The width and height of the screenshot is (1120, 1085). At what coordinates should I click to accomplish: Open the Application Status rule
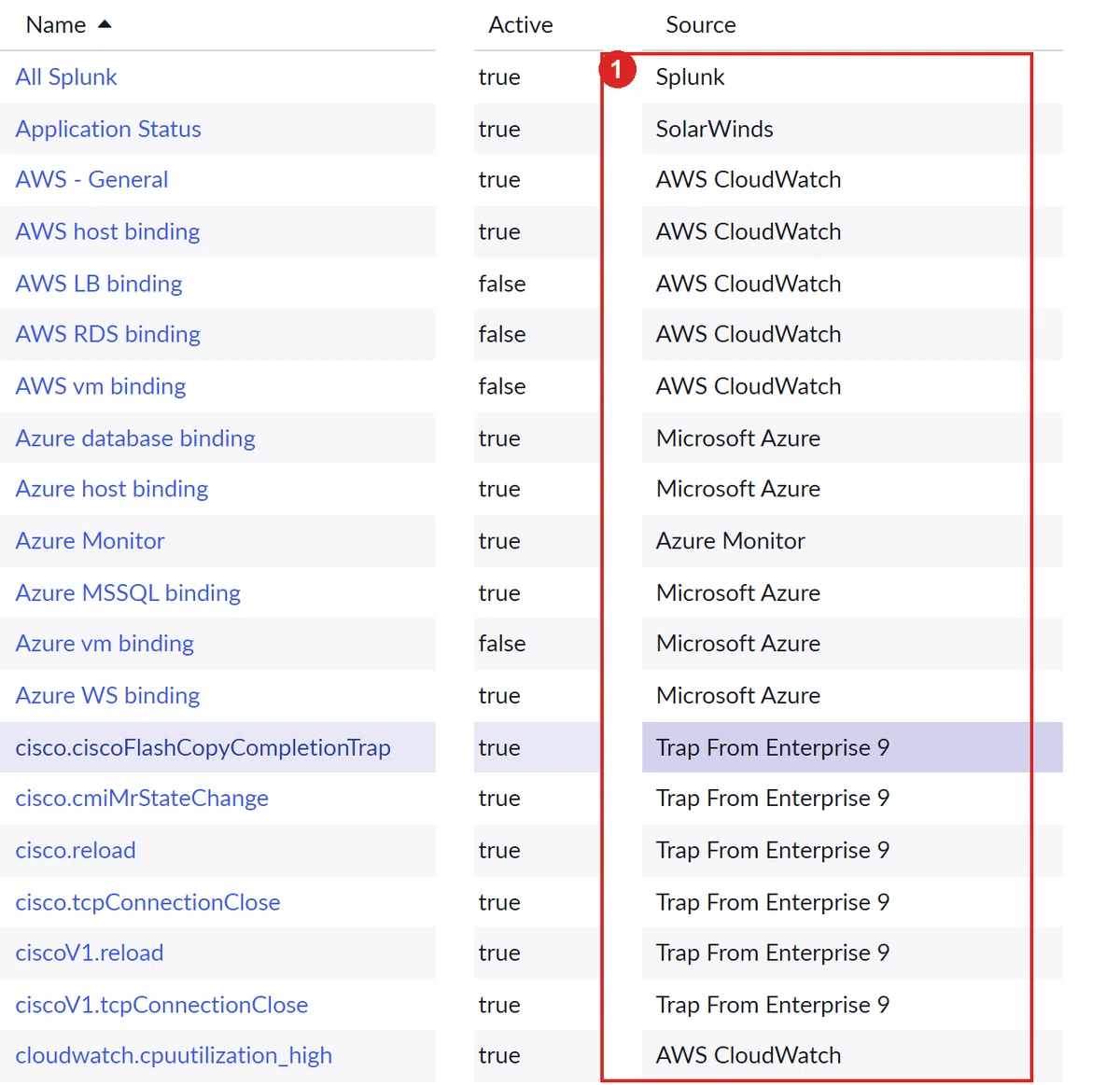[x=108, y=129]
